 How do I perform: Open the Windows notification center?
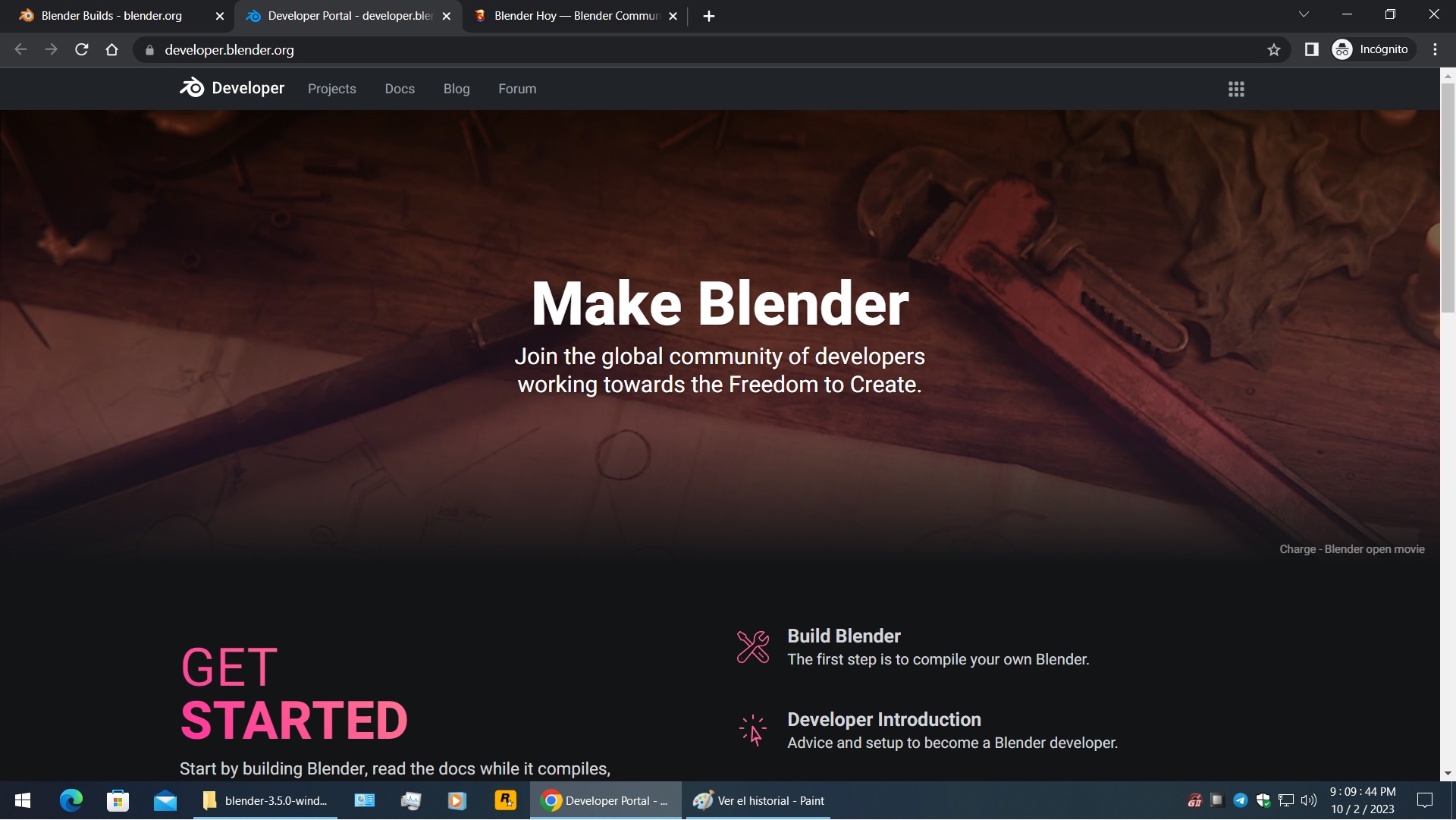1425,801
